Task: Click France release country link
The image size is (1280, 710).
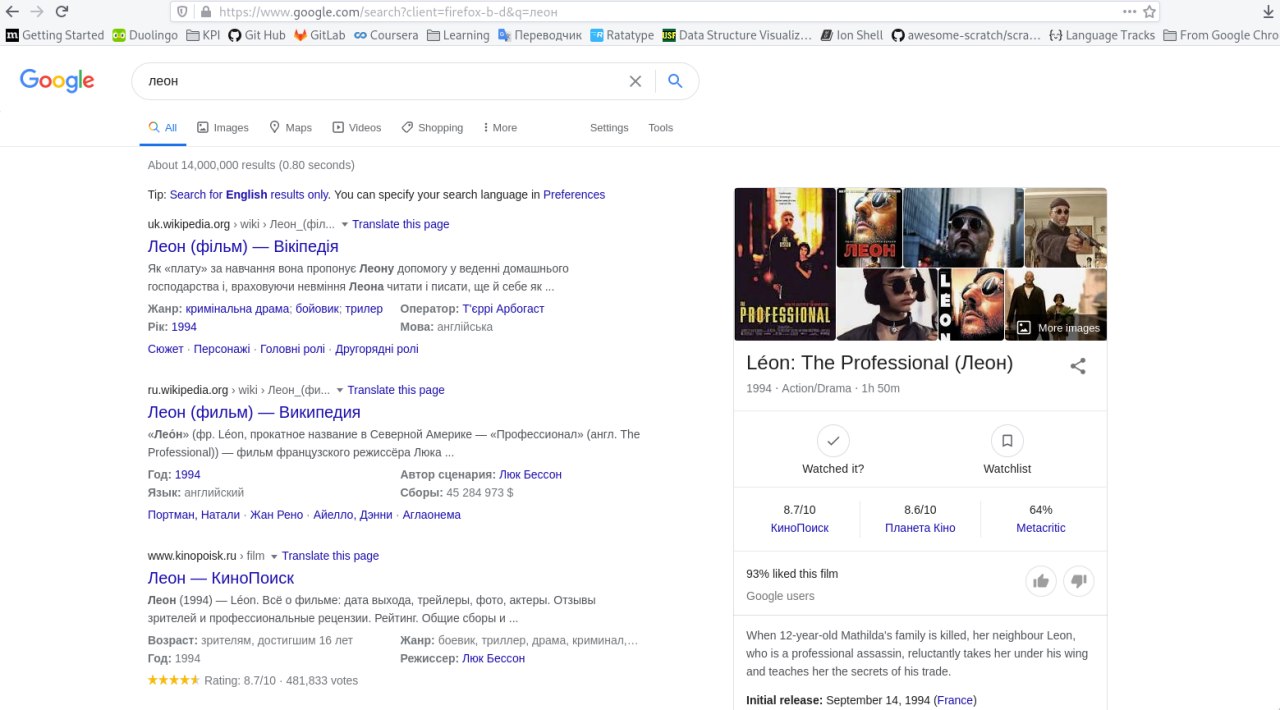Action: point(955,700)
